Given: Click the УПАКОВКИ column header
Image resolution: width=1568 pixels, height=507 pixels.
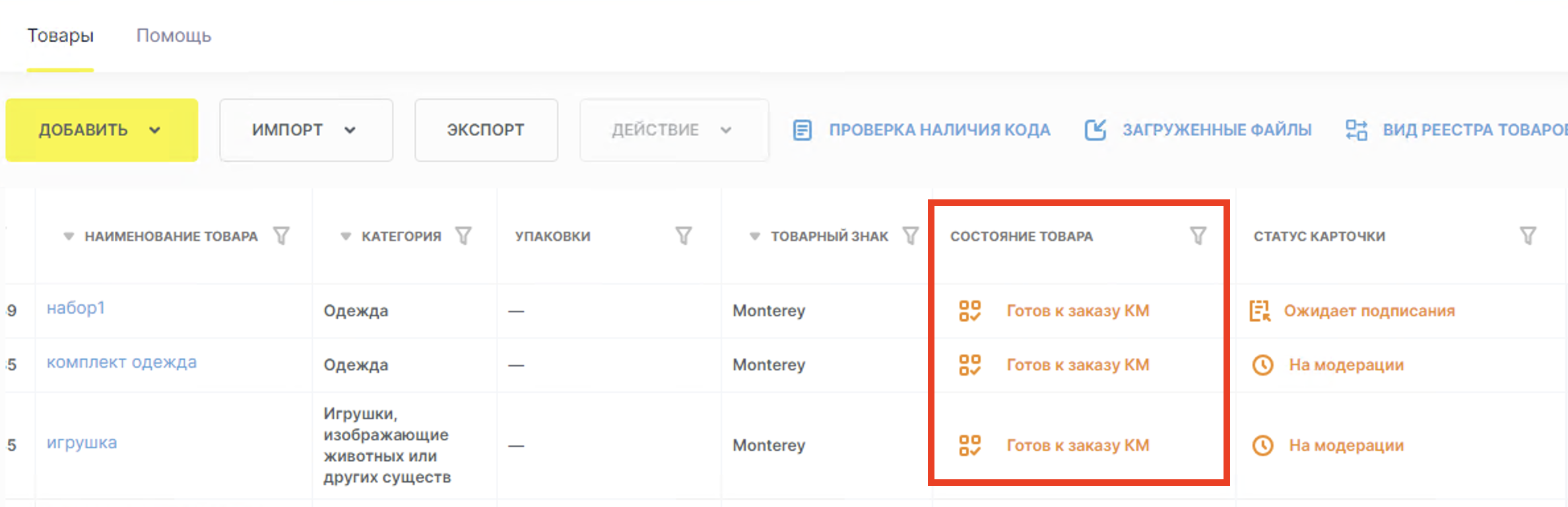Looking at the screenshot, I should [x=553, y=236].
